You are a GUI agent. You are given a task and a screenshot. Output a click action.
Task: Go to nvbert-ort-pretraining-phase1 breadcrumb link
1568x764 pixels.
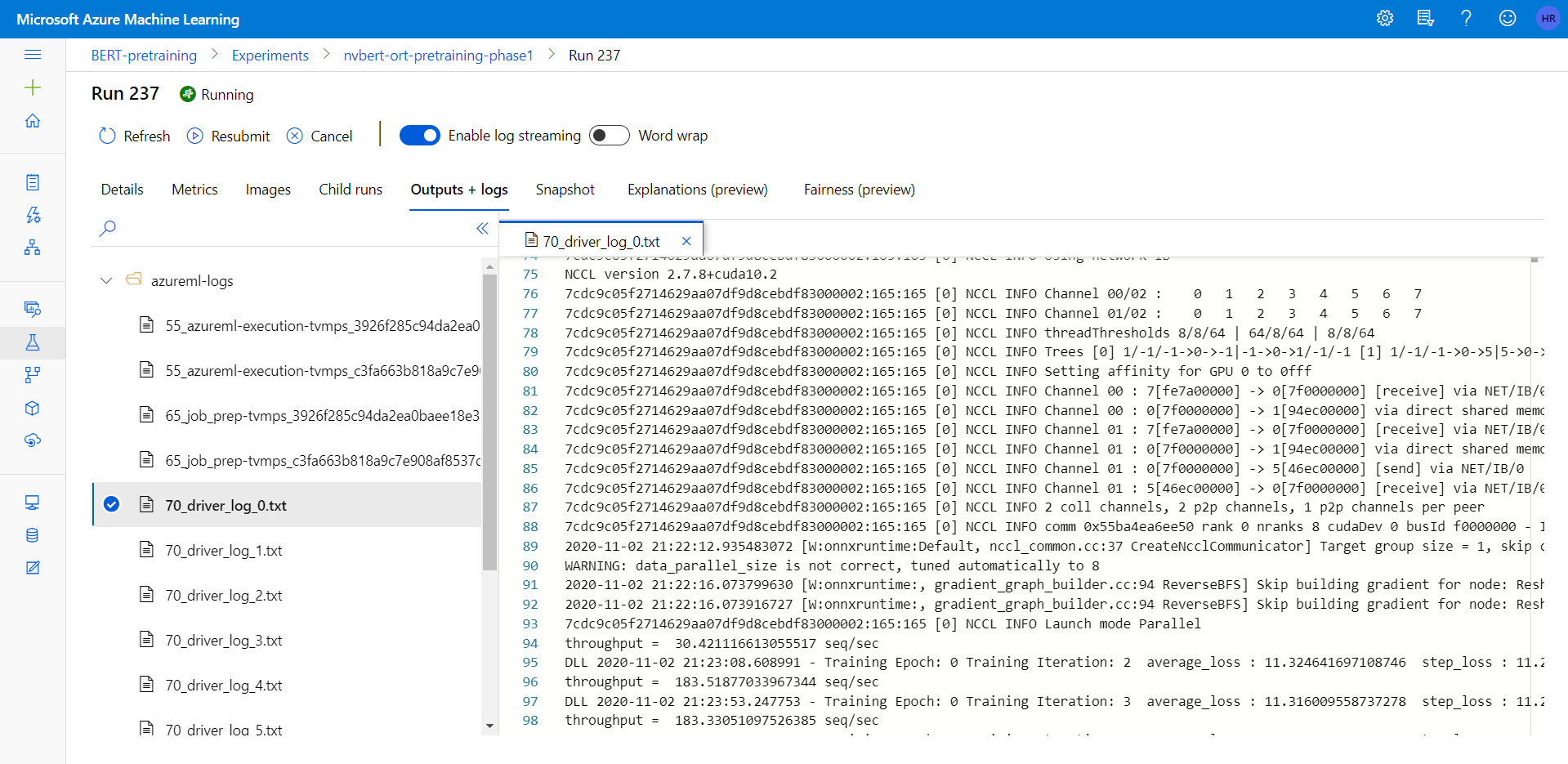tap(438, 56)
